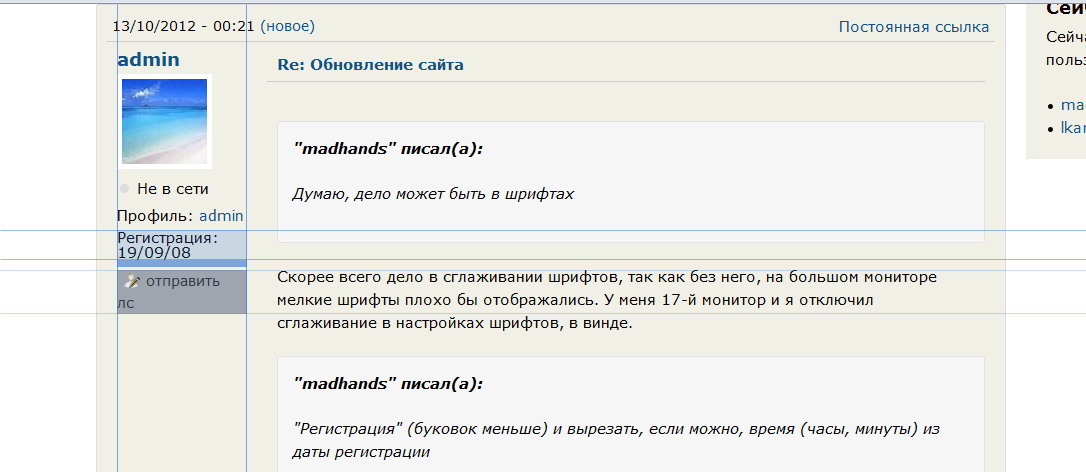Image resolution: width=1086 pixels, height=472 pixels.
Task: Click the sidebar user link starting with "ma"
Action: pos(1072,104)
